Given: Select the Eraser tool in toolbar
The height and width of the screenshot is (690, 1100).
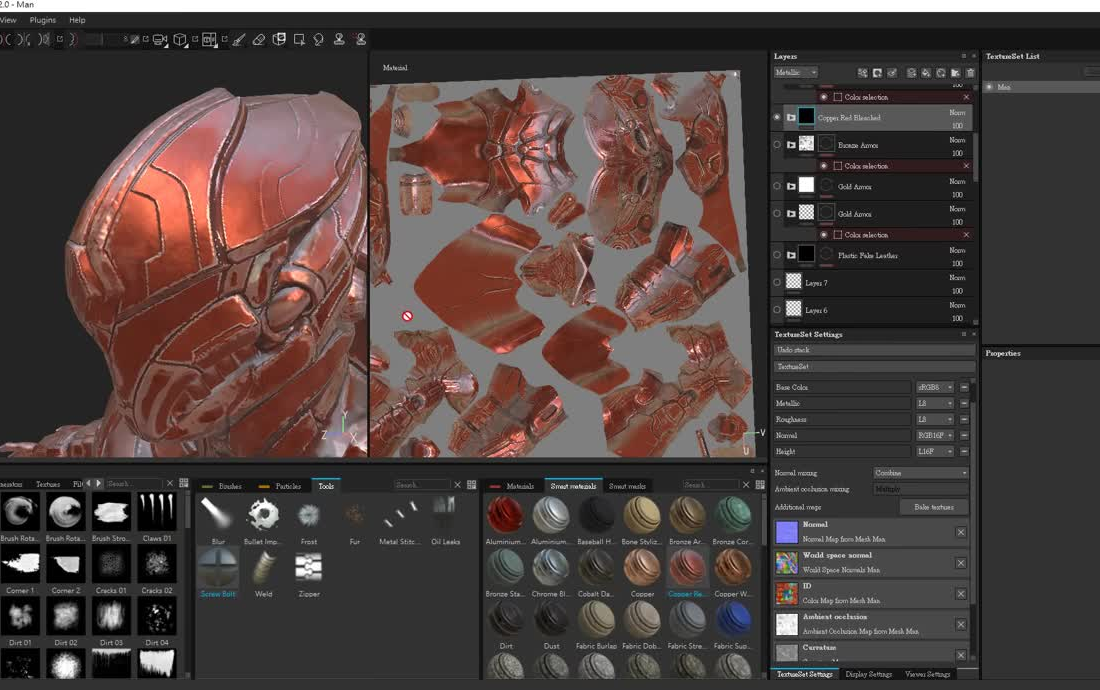Looking at the screenshot, I should pos(258,40).
